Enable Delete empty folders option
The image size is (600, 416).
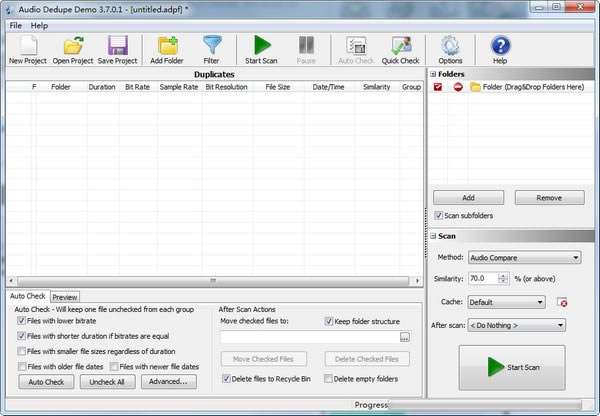click(329, 379)
